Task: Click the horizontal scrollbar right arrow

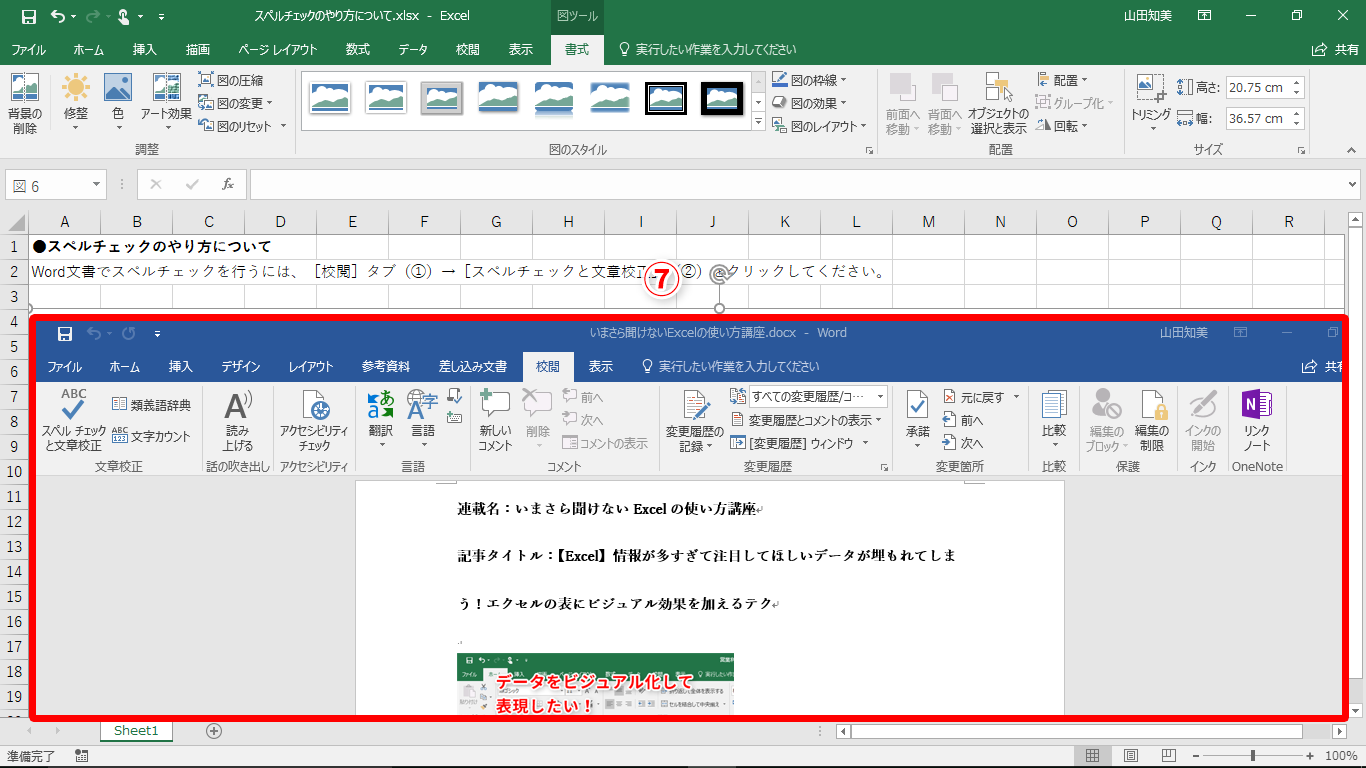Action: click(1339, 731)
